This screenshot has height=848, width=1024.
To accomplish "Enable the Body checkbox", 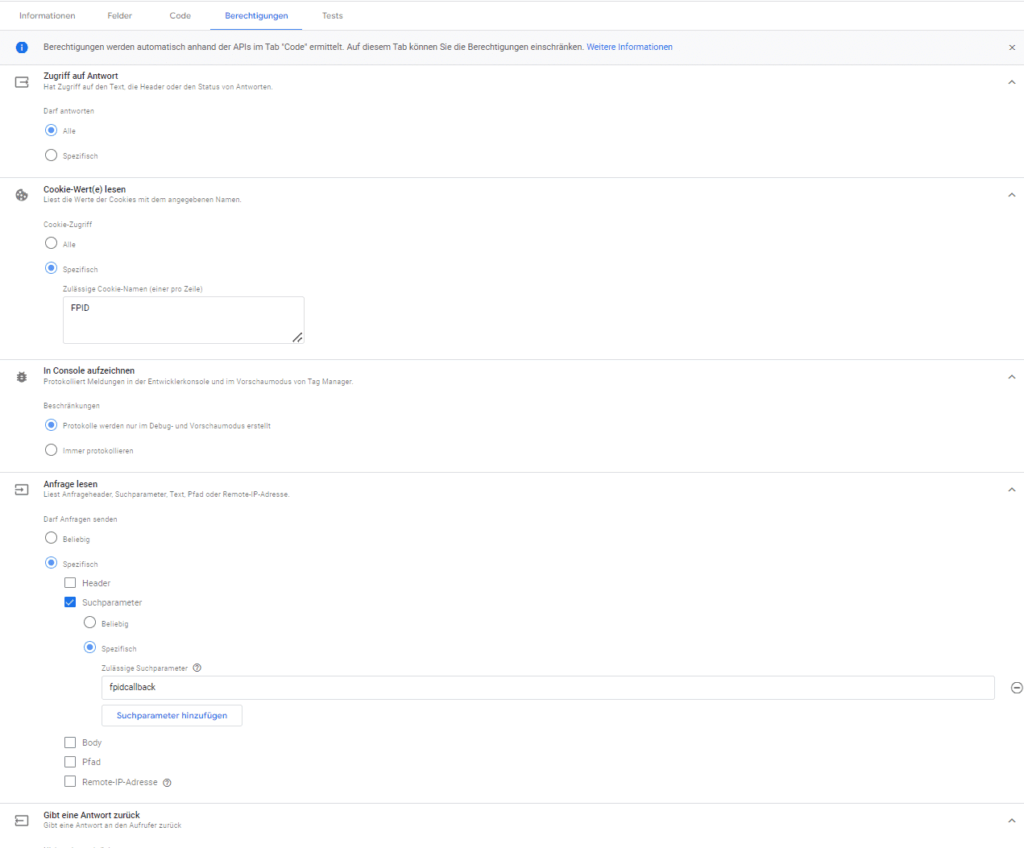I will point(70,743).
